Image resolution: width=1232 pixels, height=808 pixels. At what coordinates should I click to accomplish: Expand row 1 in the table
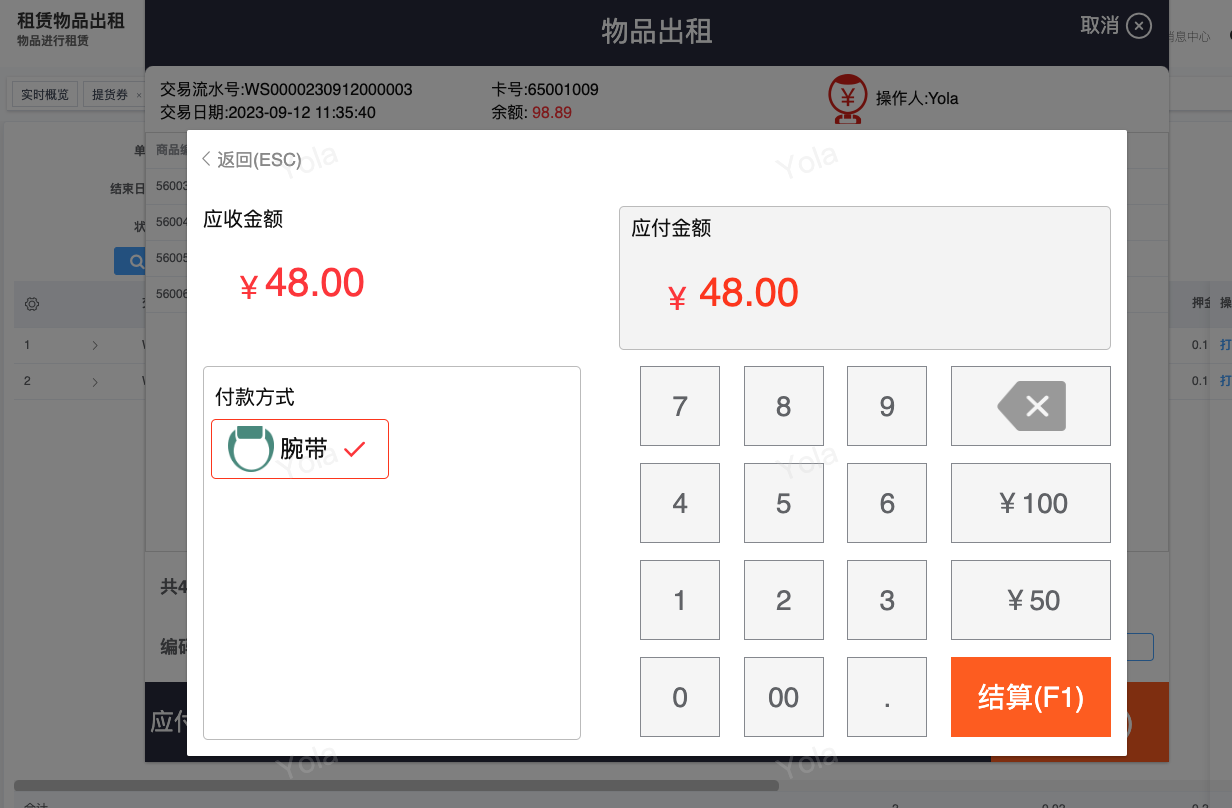(x=95, y=346)
